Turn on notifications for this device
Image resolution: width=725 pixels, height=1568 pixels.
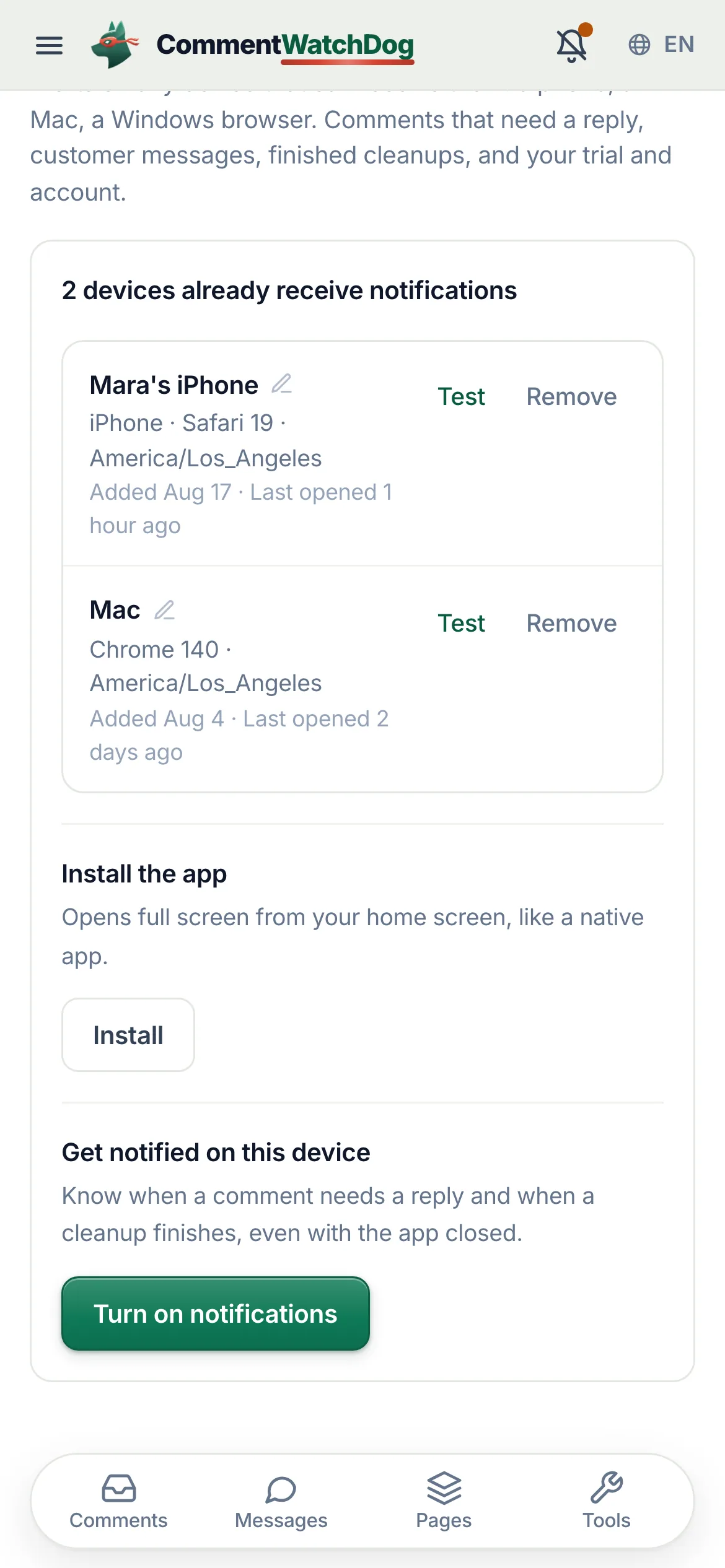pyautogui.click(x=216, y=1313)
